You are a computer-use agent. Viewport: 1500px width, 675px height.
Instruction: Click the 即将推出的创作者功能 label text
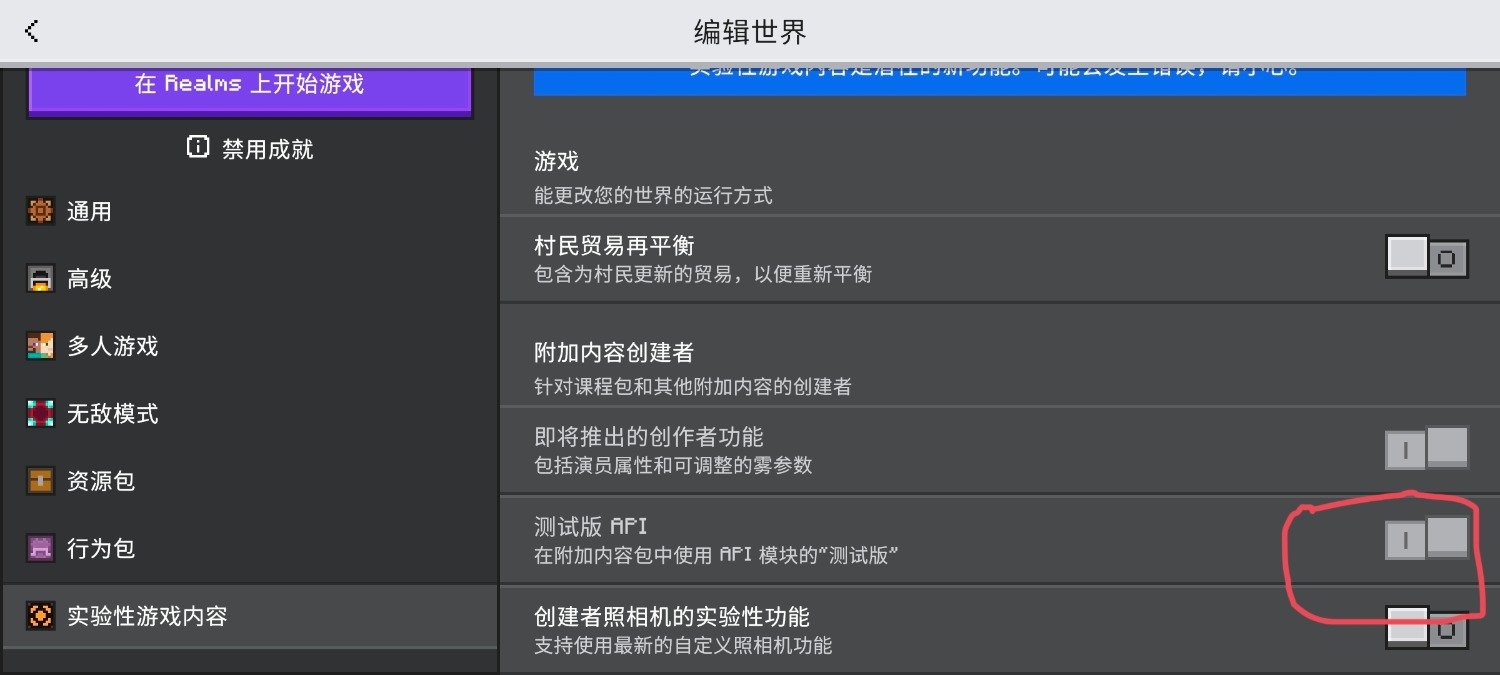tap(649, 436)
